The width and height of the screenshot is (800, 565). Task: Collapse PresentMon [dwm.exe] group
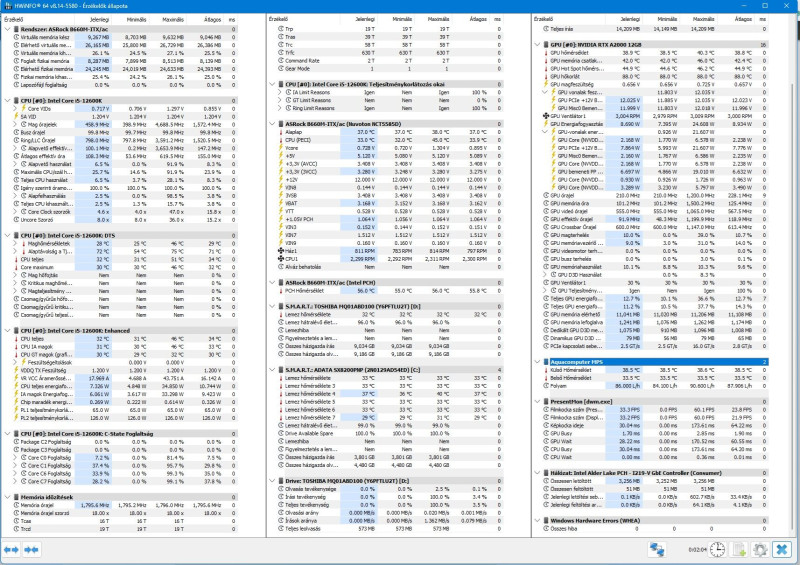pos(538,402)
